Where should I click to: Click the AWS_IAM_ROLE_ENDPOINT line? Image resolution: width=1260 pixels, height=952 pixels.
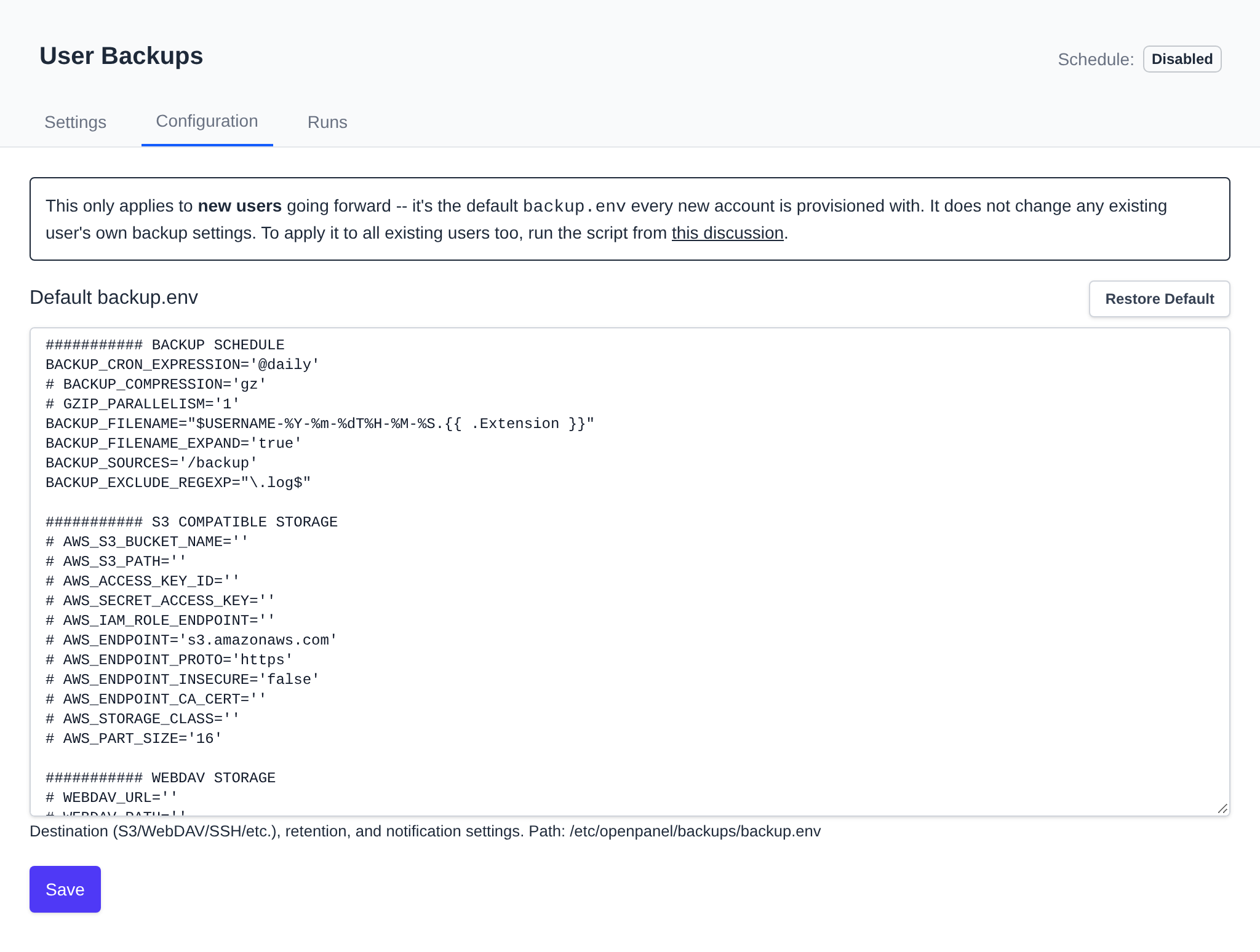coord(161,621)
